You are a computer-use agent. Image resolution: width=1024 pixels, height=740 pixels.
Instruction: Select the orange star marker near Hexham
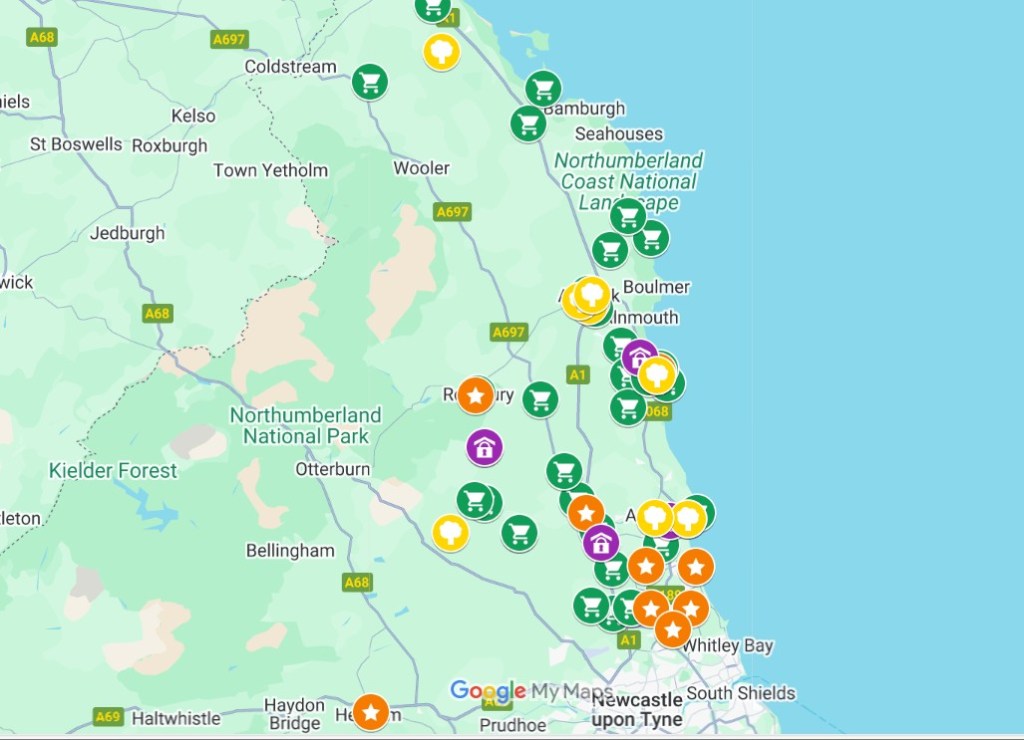tap(370, 712)
